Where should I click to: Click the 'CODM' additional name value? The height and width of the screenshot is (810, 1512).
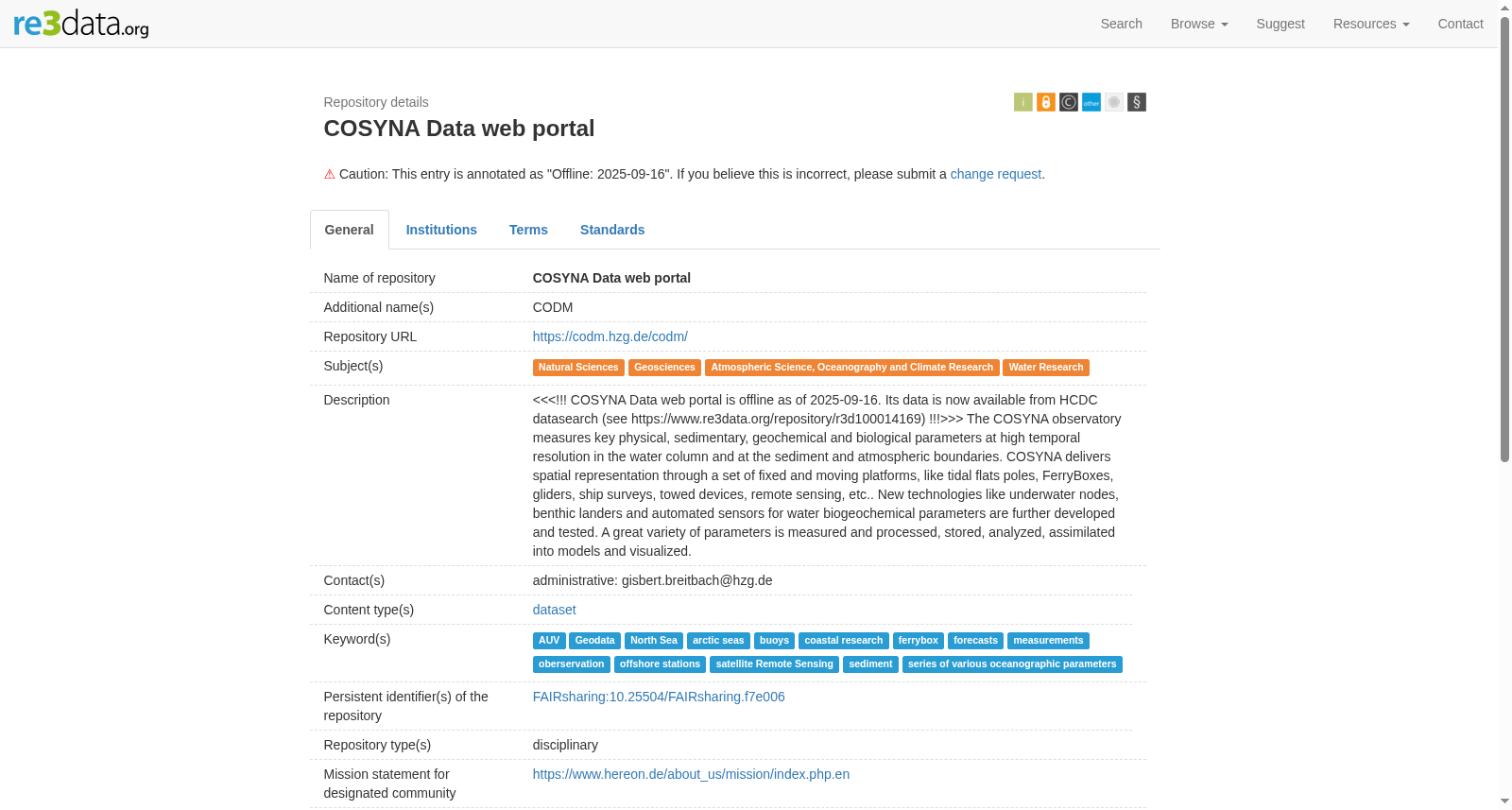[x=553, y=307]
